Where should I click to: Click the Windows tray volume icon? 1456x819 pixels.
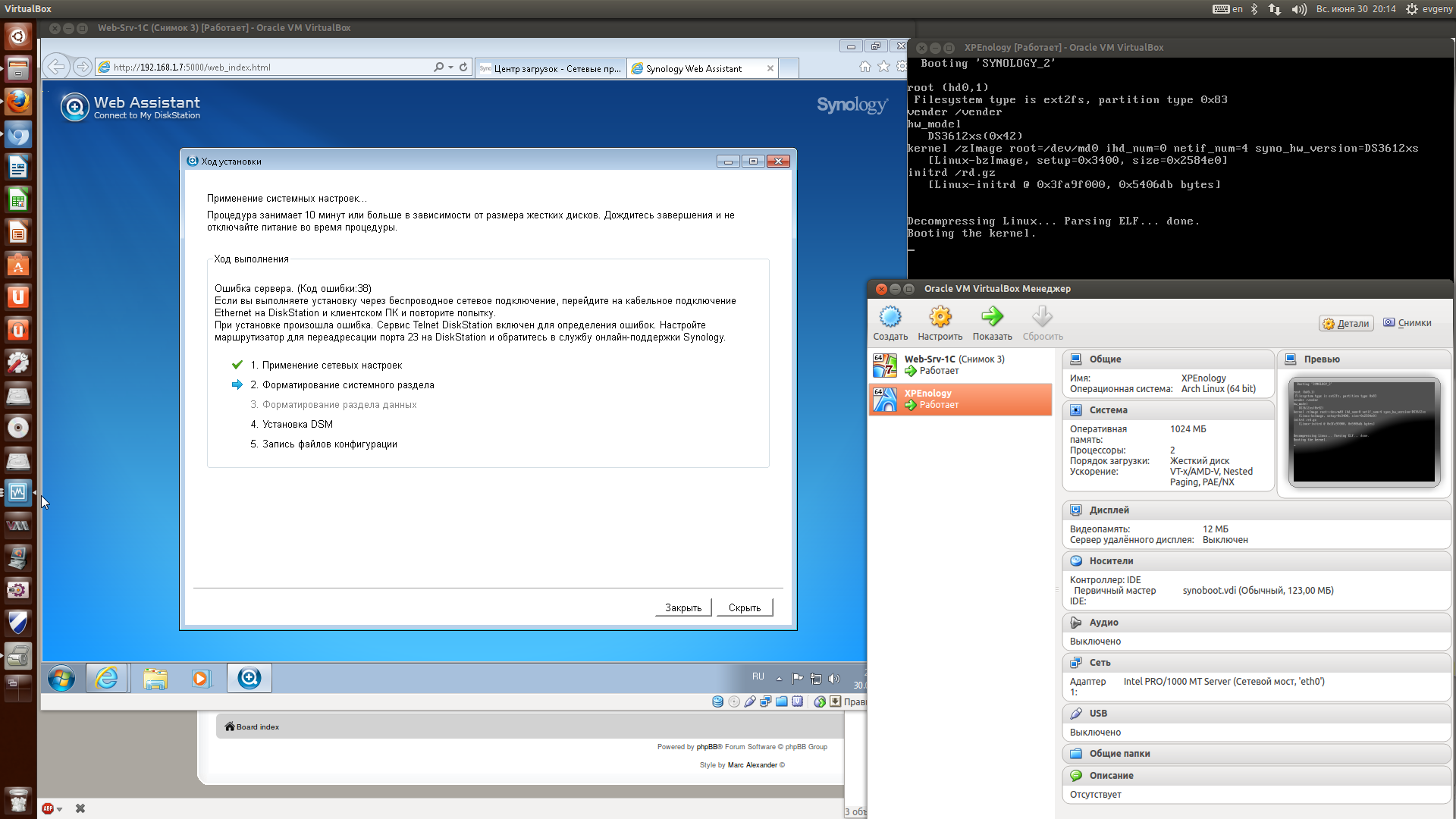[834, 679]
